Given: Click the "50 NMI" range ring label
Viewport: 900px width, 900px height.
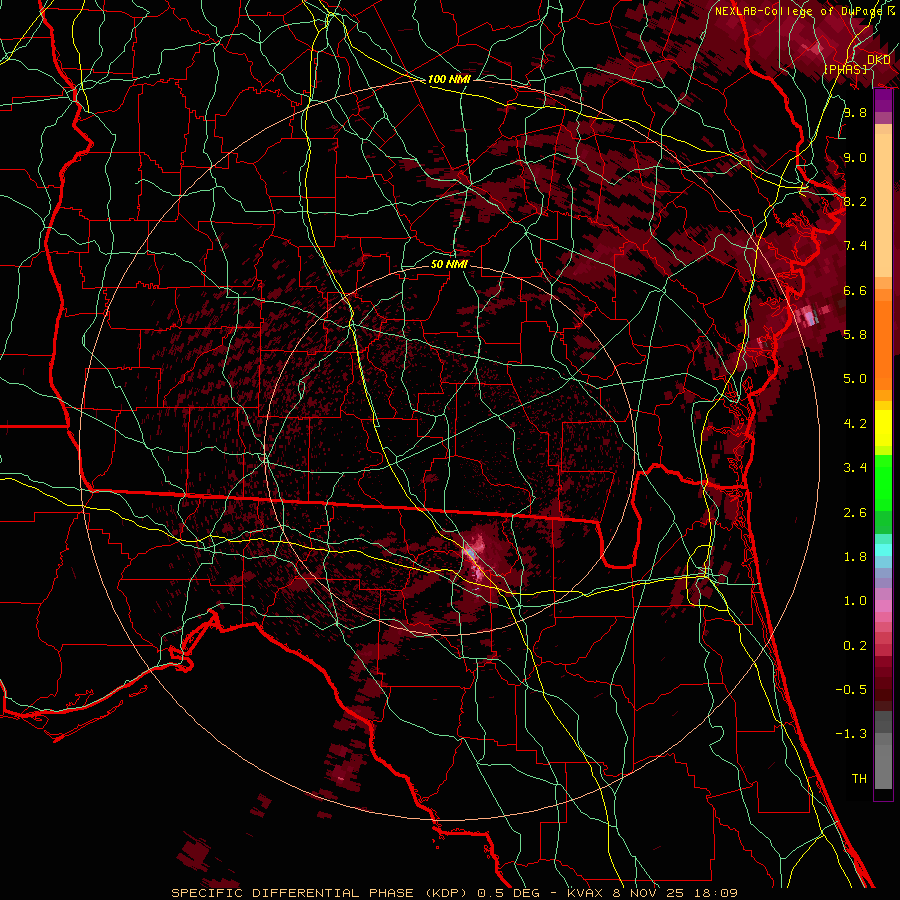Looking at the screenshot, I should point(449,264).
